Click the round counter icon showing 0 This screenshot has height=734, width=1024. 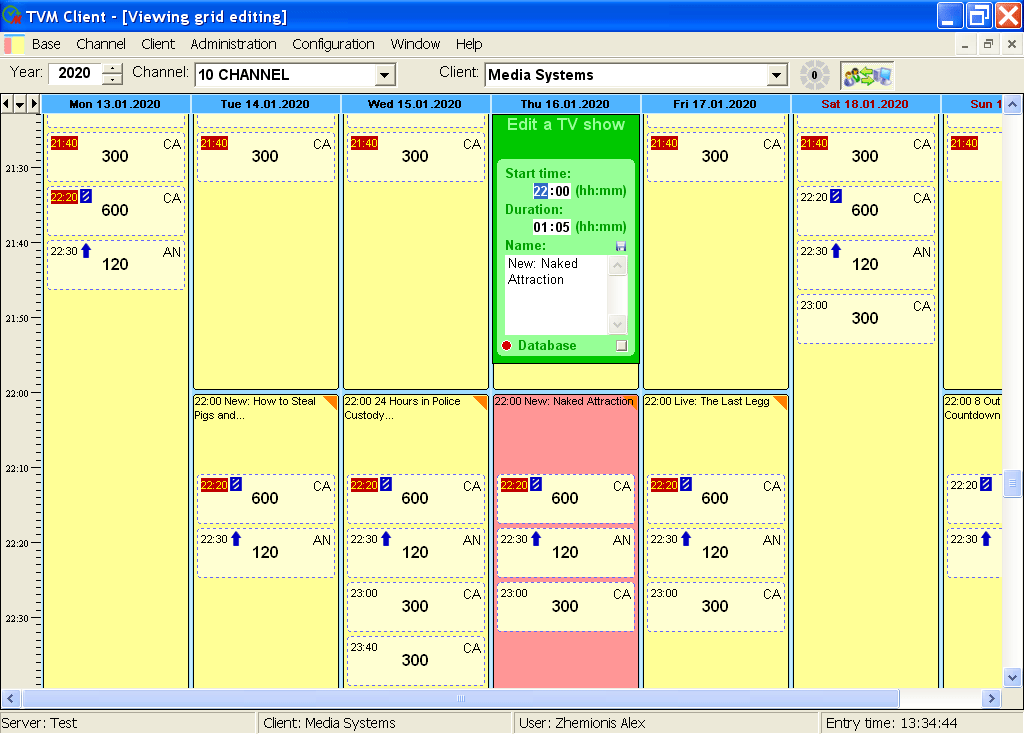point(814,75)
